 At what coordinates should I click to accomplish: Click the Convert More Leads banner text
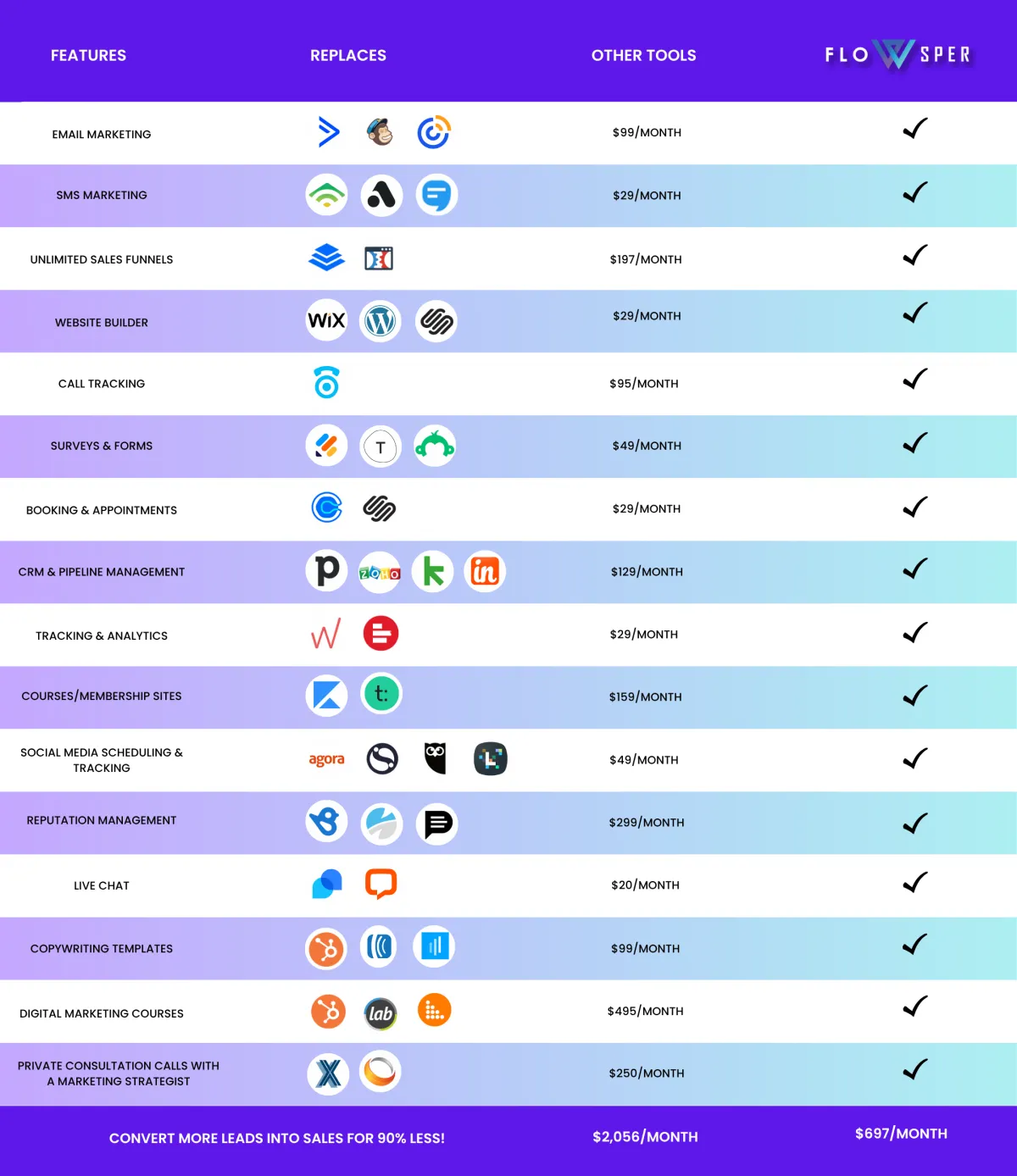click(x=277, y=1138)
